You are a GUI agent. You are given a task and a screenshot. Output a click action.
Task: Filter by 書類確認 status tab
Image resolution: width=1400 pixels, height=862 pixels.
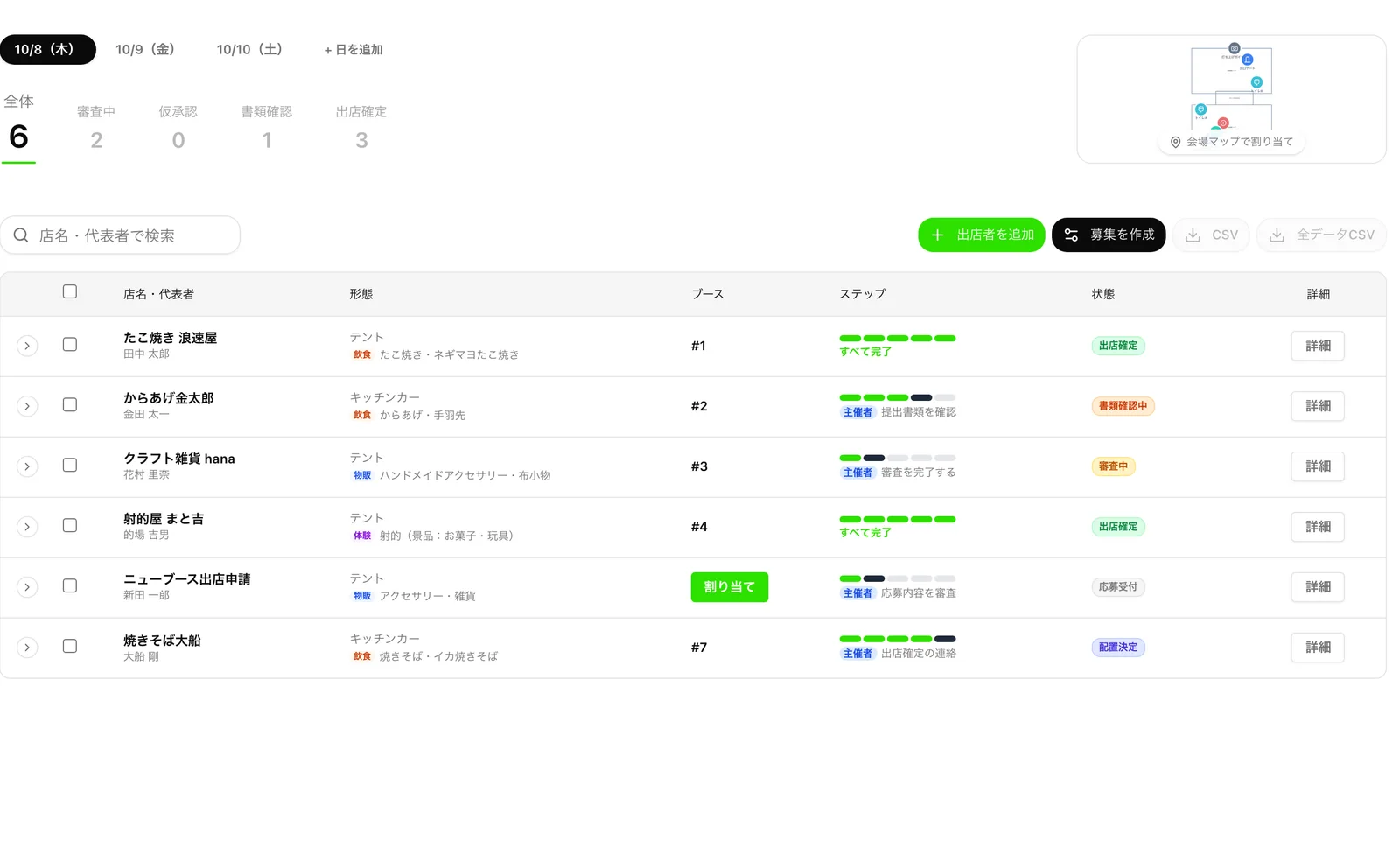[267, 128]
